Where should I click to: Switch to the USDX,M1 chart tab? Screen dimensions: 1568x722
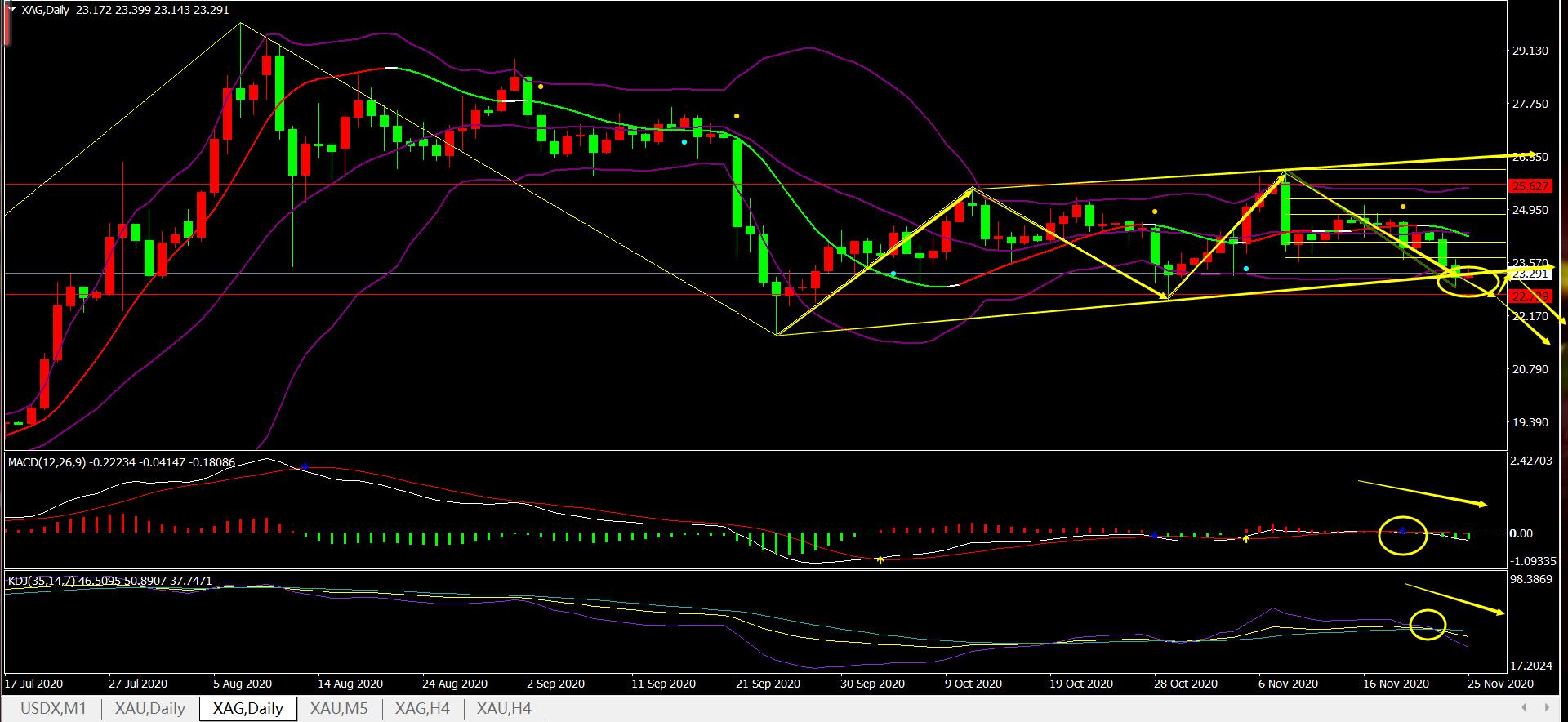pyautogui.click(x=53, y=708)
